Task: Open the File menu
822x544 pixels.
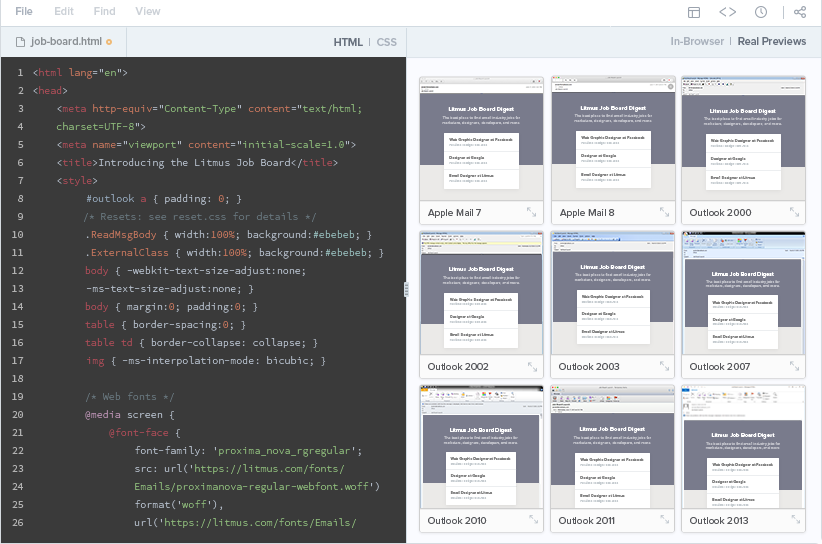Action: pyautogui.click(x=24, y=12)
